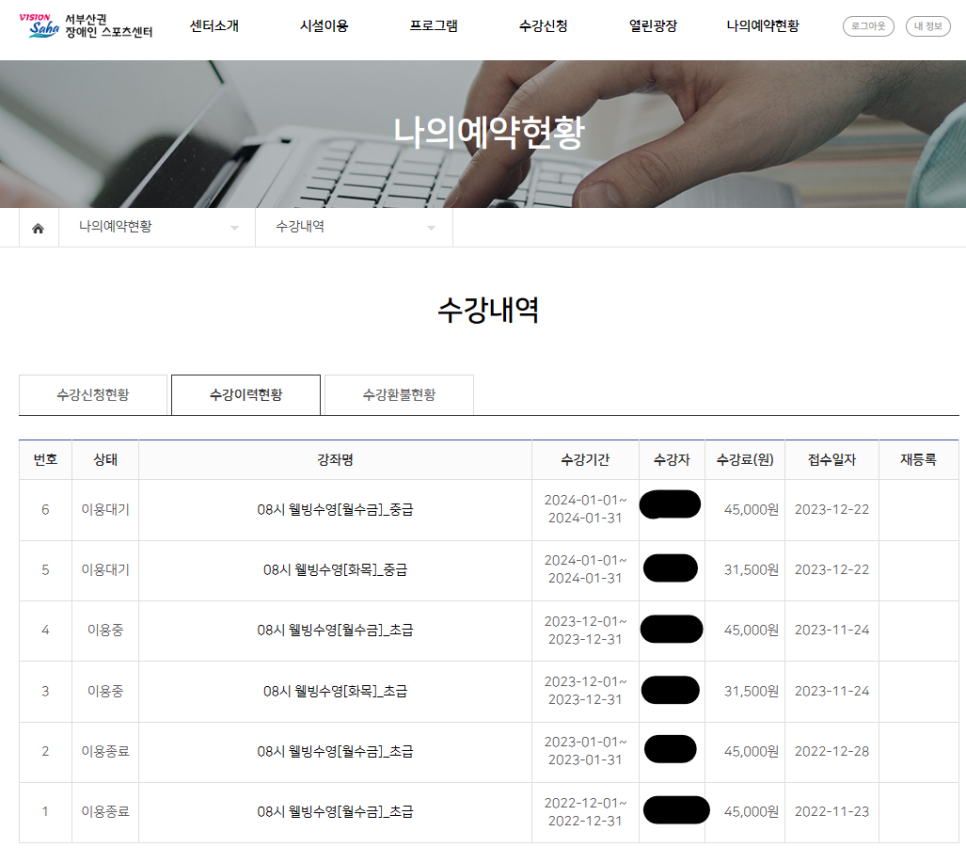Expand the 나의예약현황 breadcrumb dropdown

[157, 227]
